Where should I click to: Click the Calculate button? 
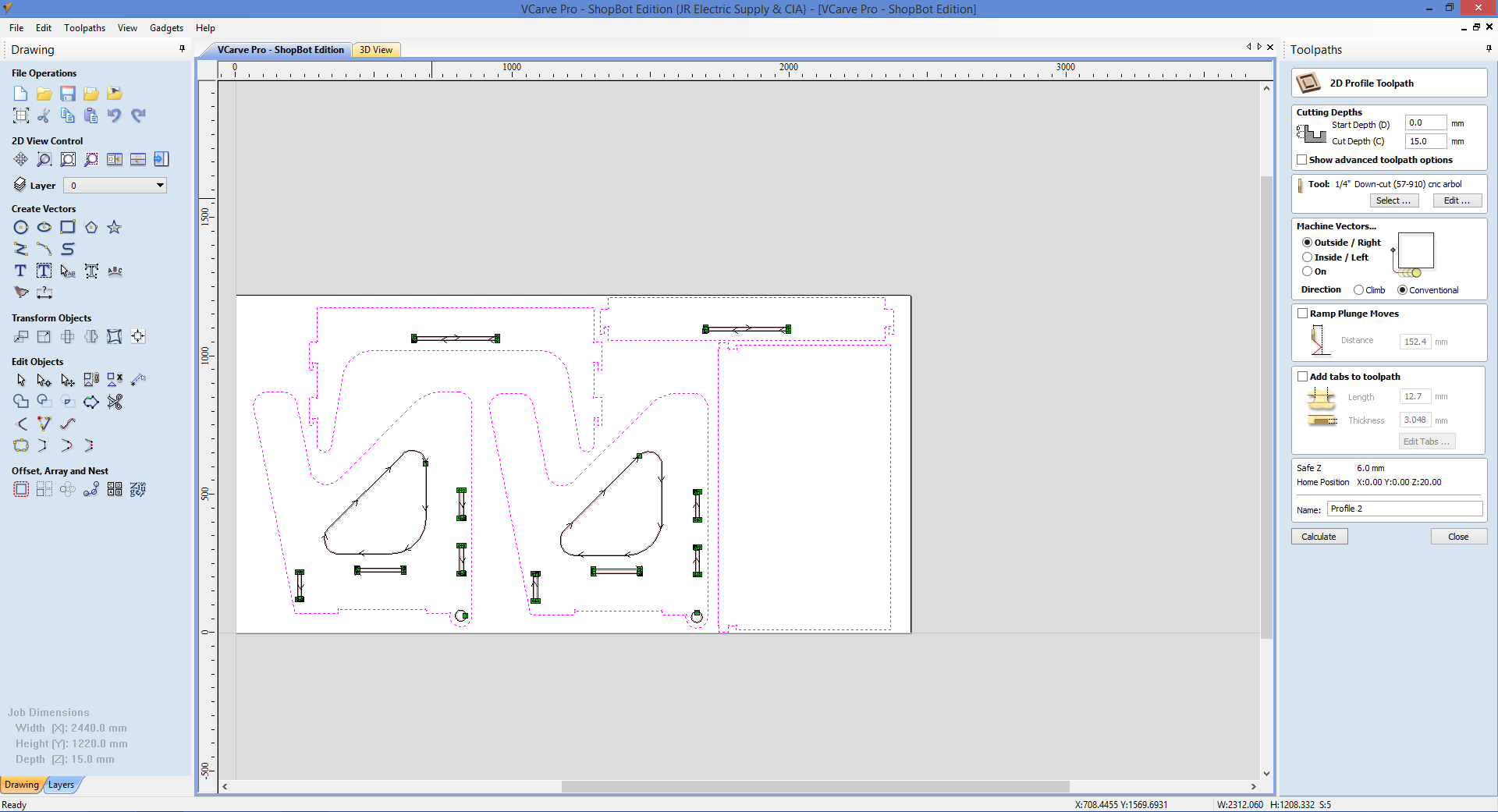coord(1319,537)
